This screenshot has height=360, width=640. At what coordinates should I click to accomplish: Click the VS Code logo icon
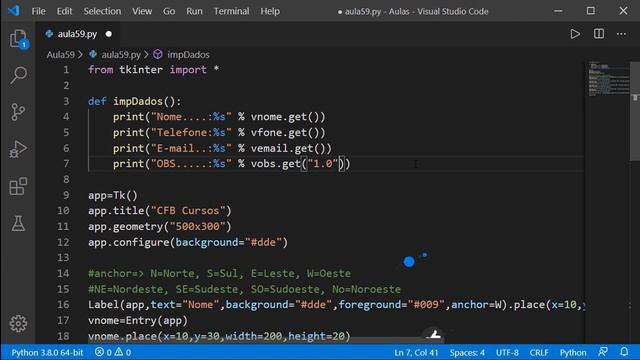[x=13, y=11]
